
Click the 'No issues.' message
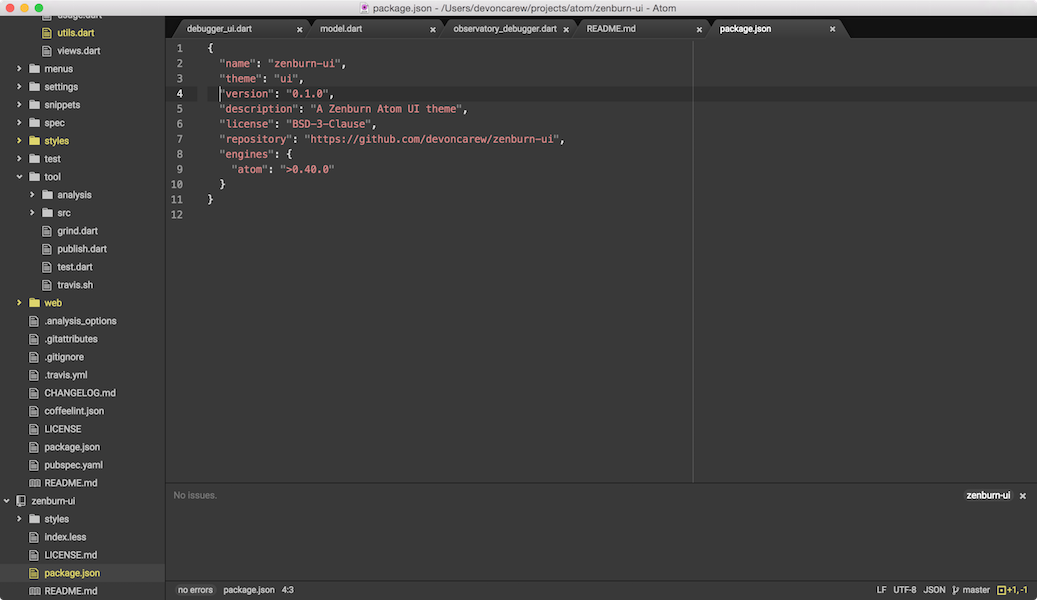195,495
